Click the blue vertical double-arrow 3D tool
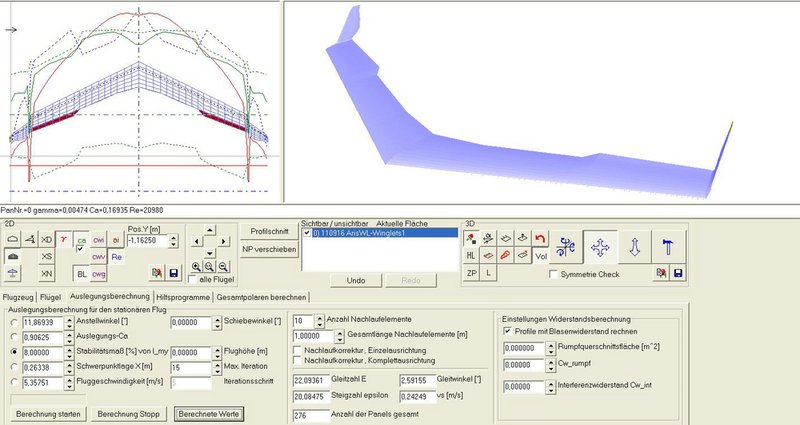 click(x=636, y=245)
